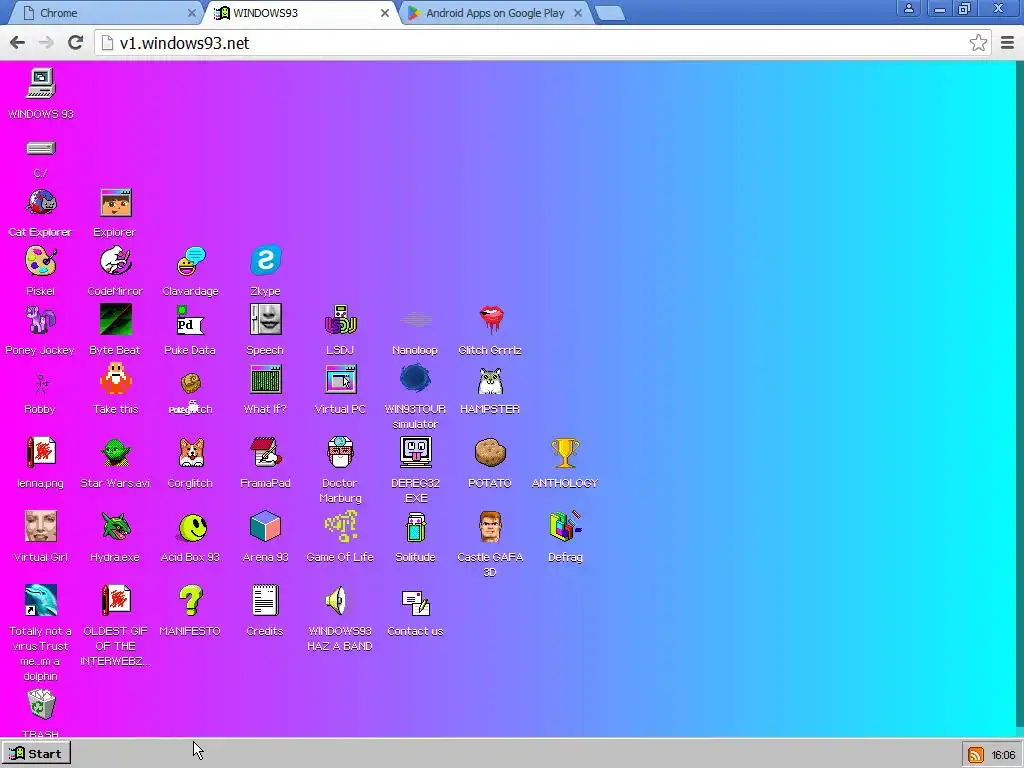Switch to the Chrome tab

point(108,13)
